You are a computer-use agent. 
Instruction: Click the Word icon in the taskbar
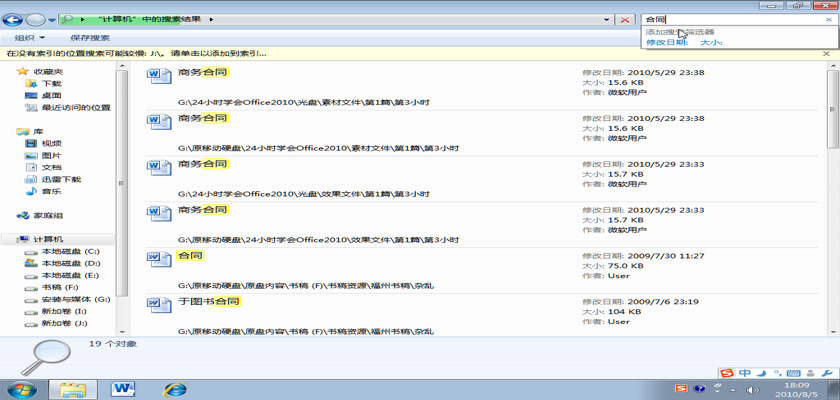click(124, 388)
